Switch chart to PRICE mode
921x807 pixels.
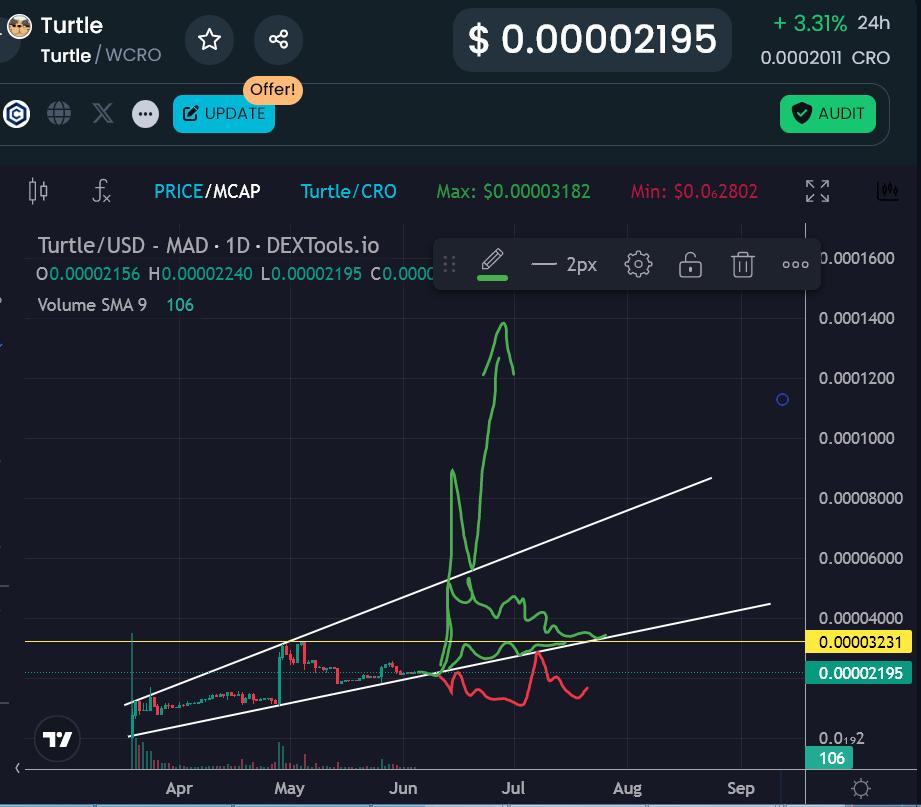(x=178, y=191)
